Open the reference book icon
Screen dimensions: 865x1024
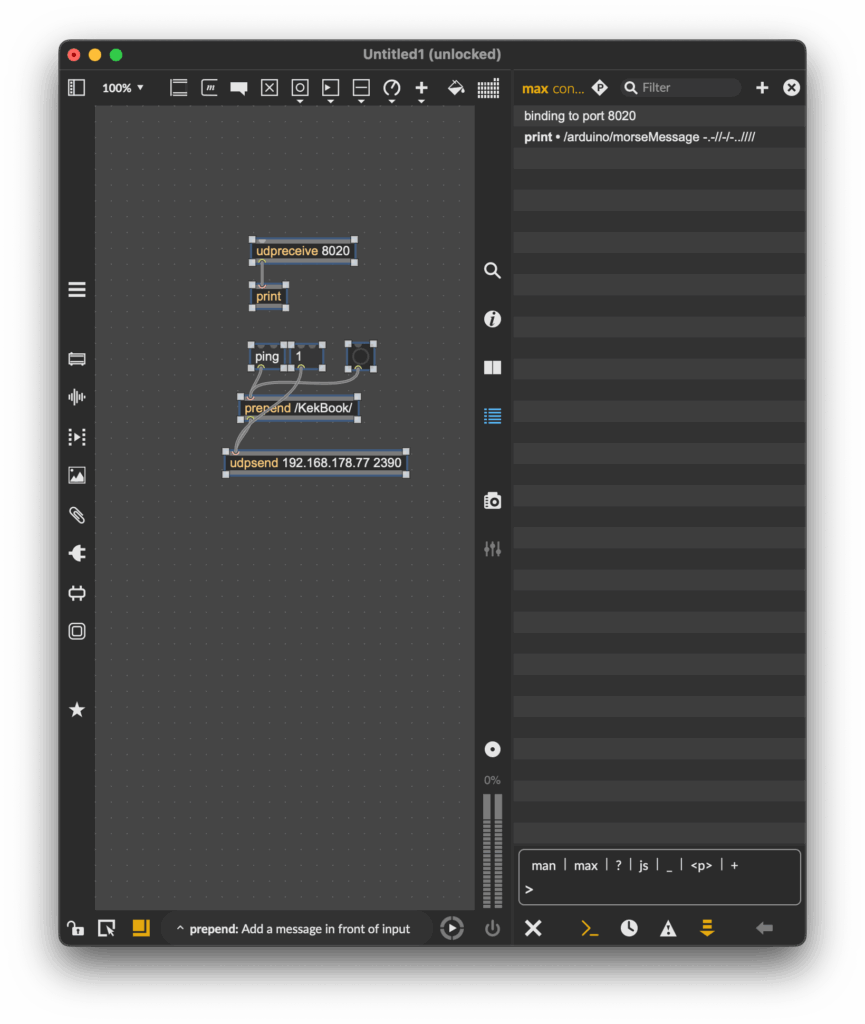tap(492, 368)
